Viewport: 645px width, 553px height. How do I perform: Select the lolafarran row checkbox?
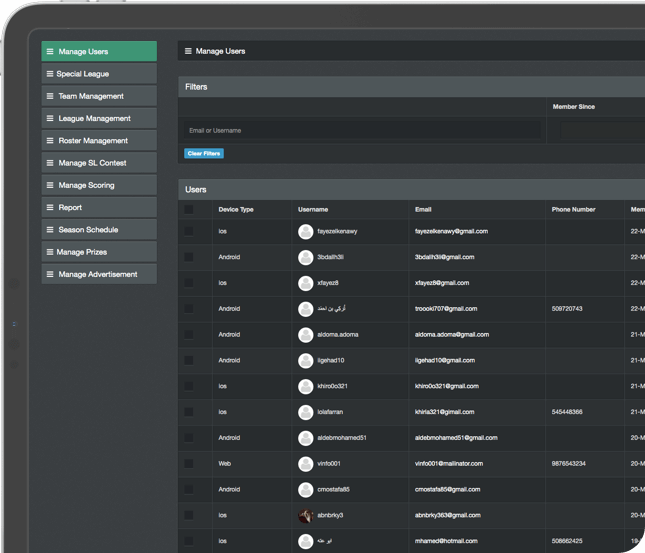(x=189, y=412)
